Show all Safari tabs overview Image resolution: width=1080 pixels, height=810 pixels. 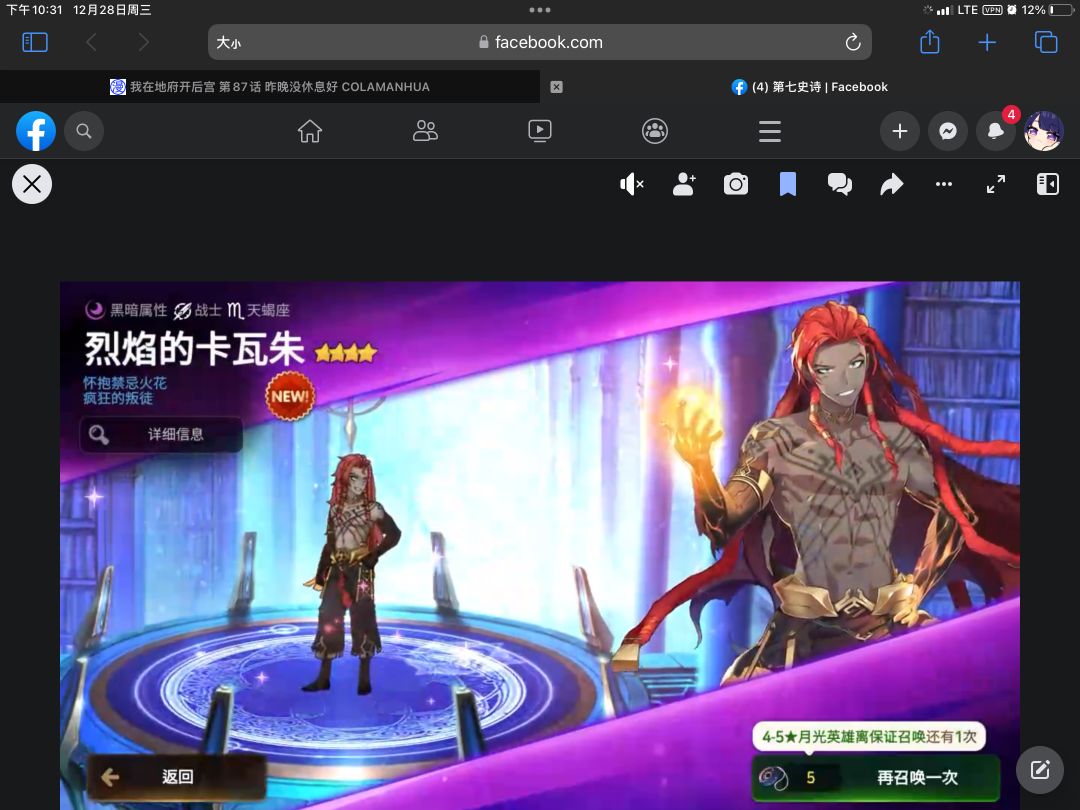pyautogui.click(x=1046, y=43)
